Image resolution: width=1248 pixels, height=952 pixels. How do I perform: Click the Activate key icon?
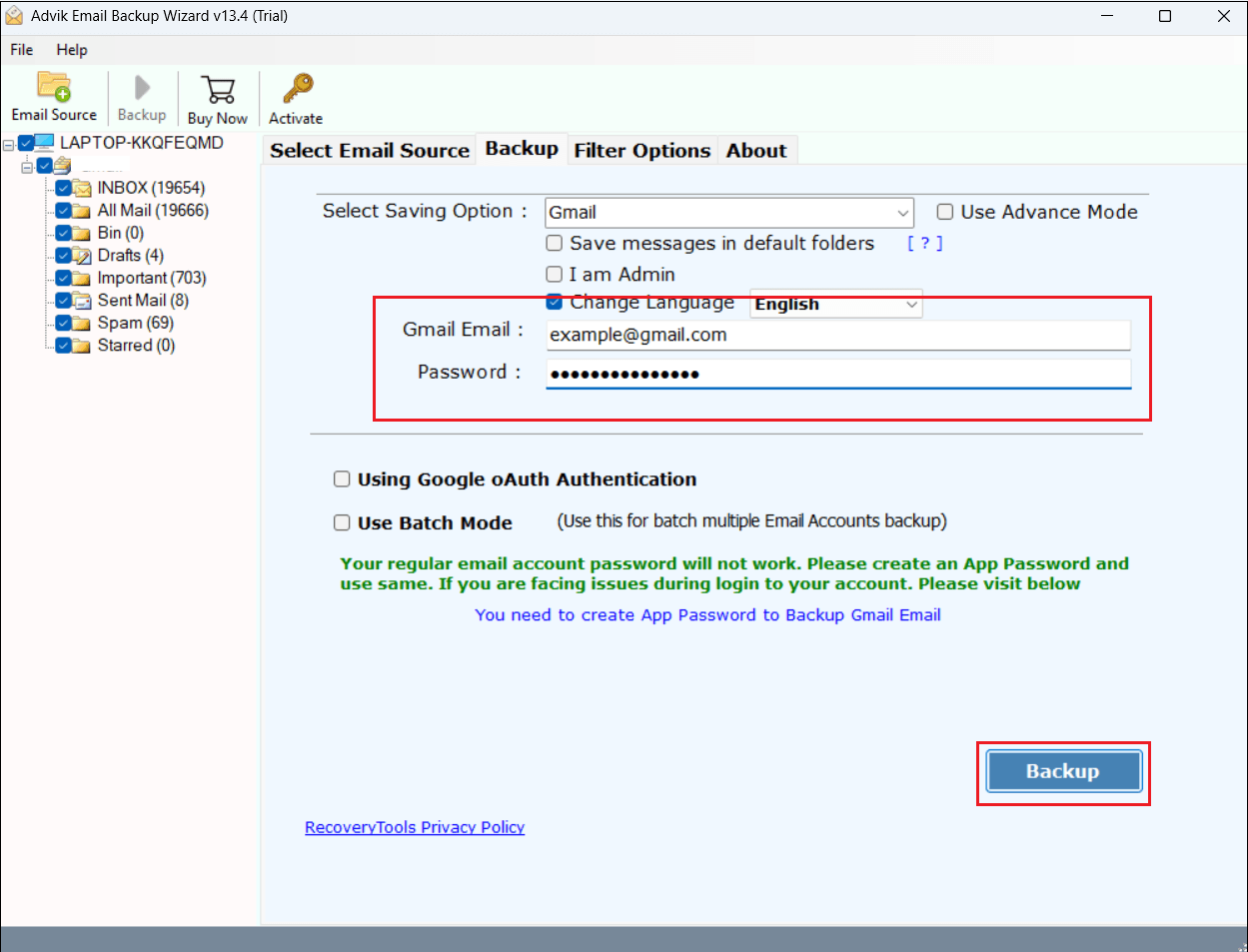297,88
